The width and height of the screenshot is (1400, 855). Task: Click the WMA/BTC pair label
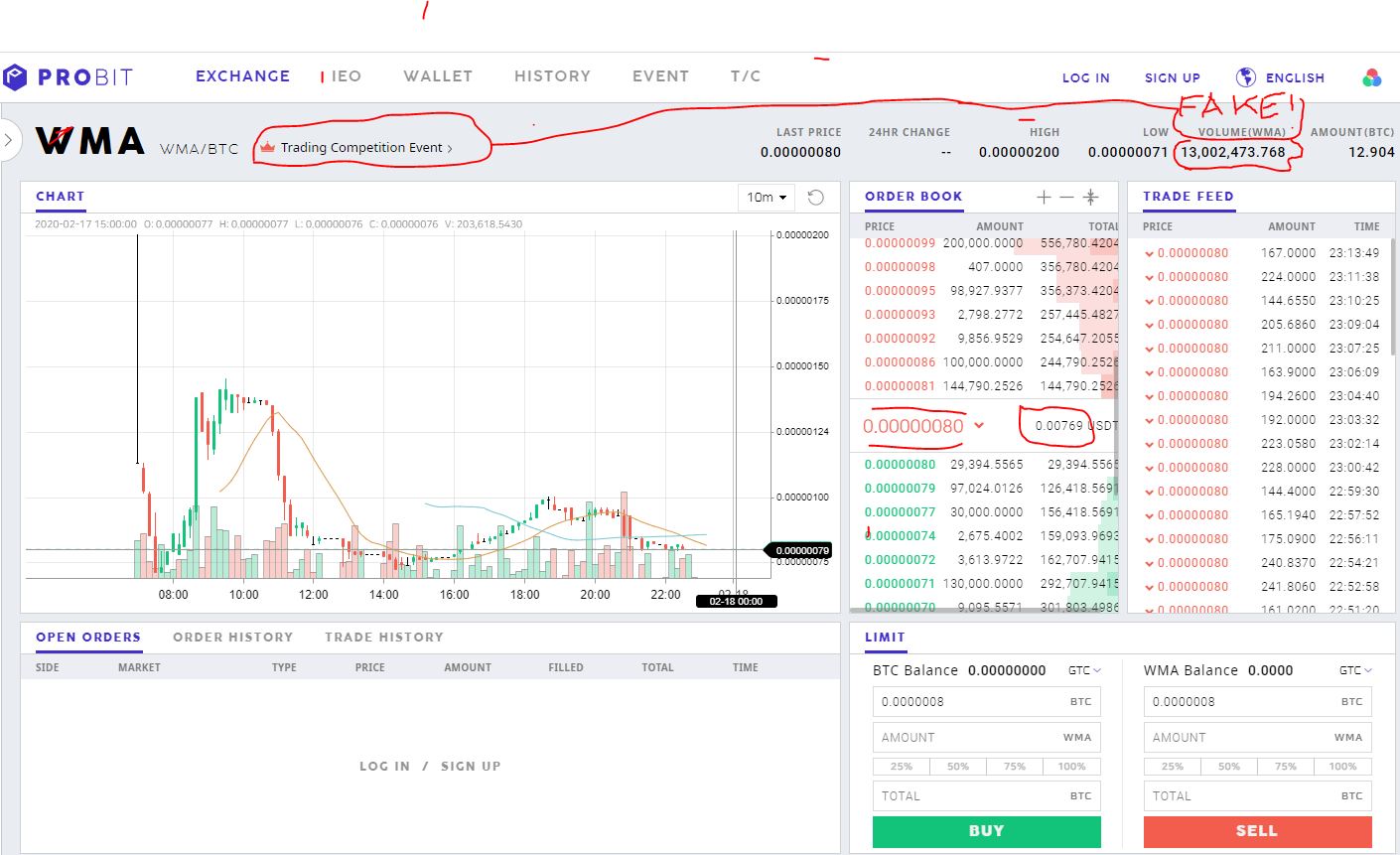click(200, 149)
